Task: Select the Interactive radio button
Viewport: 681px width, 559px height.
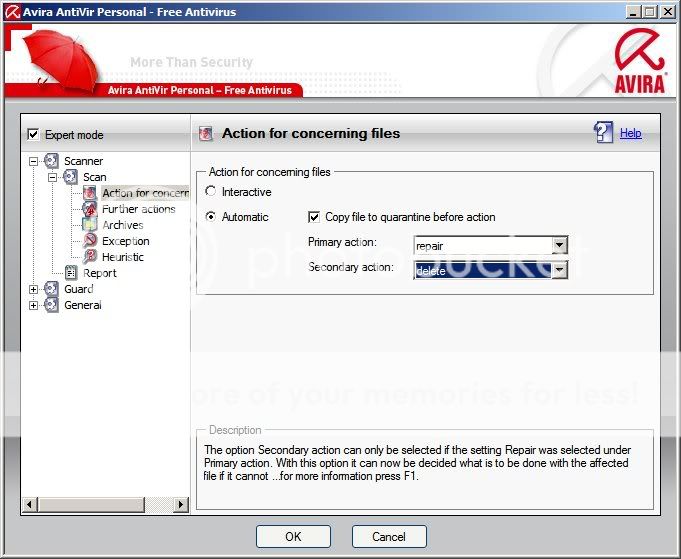Action: point(211,191)
